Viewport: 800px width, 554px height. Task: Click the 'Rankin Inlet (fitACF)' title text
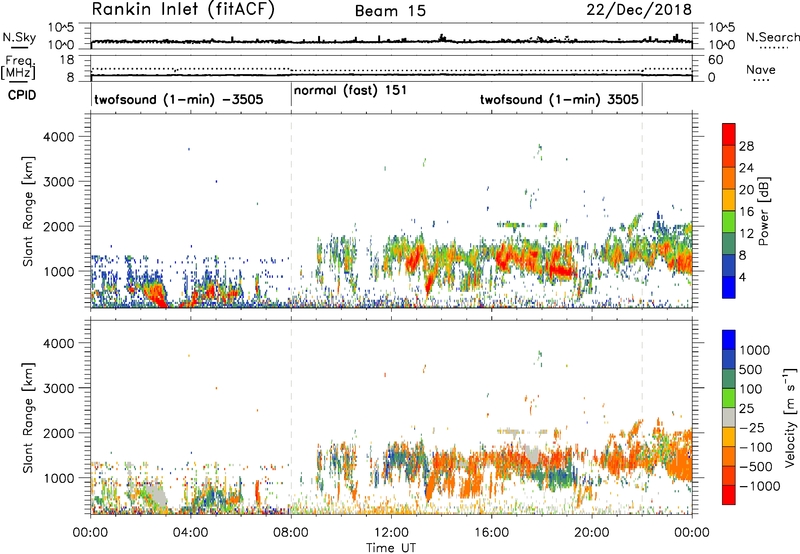point(183,10)
